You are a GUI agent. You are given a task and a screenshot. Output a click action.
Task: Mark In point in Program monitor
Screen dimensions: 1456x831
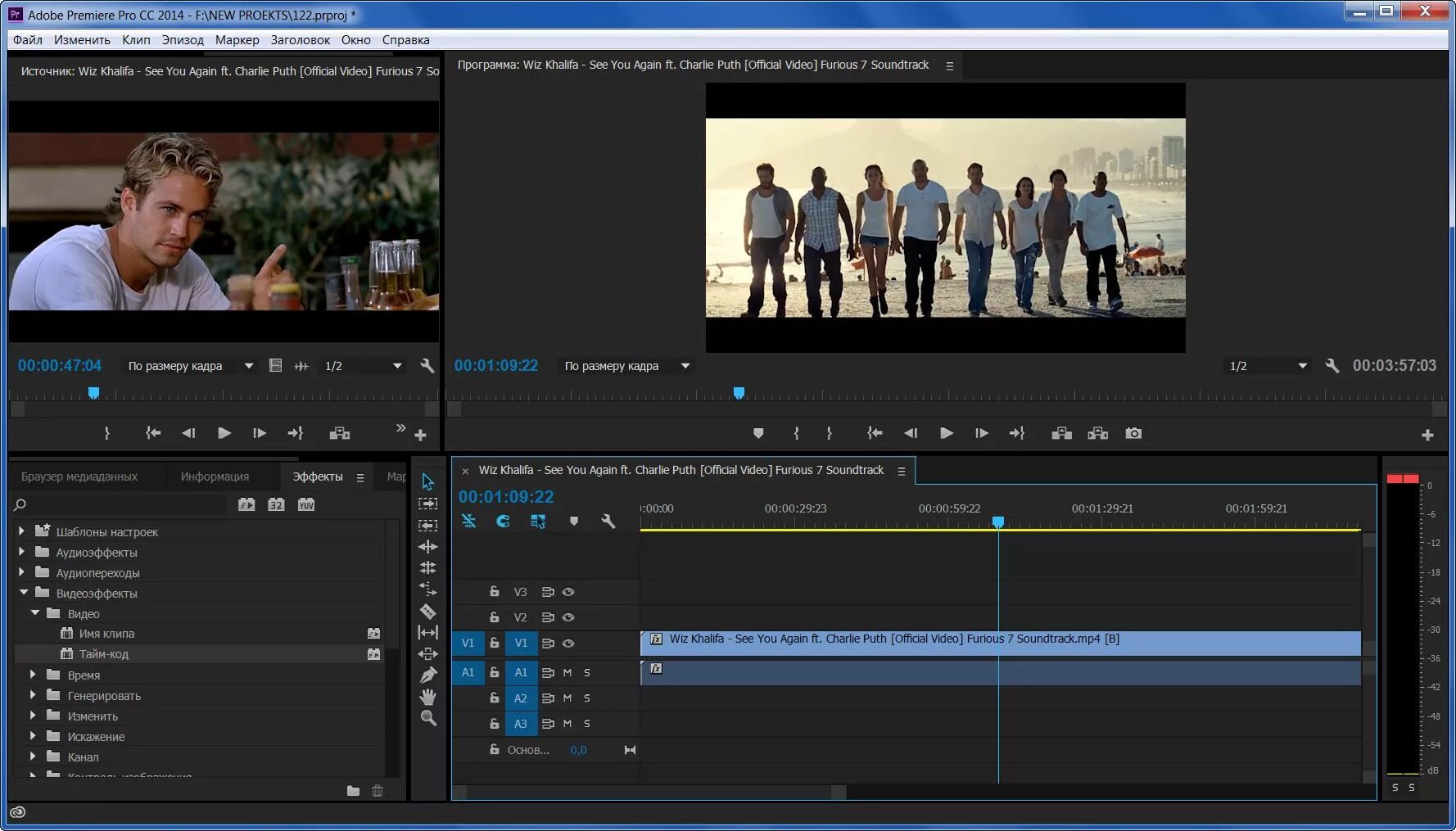796,433
